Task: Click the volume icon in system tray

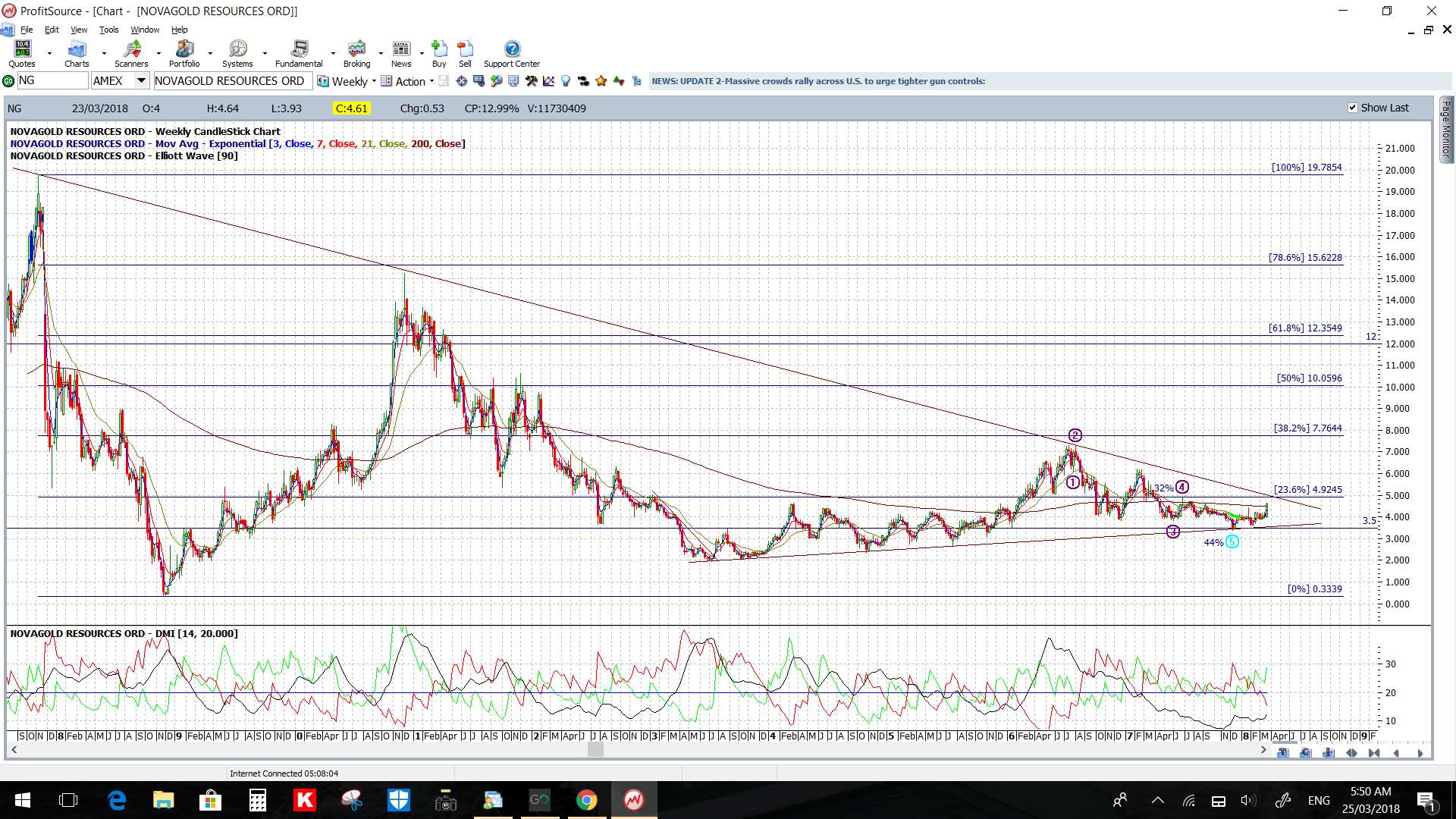Action: click(1248, 800)
